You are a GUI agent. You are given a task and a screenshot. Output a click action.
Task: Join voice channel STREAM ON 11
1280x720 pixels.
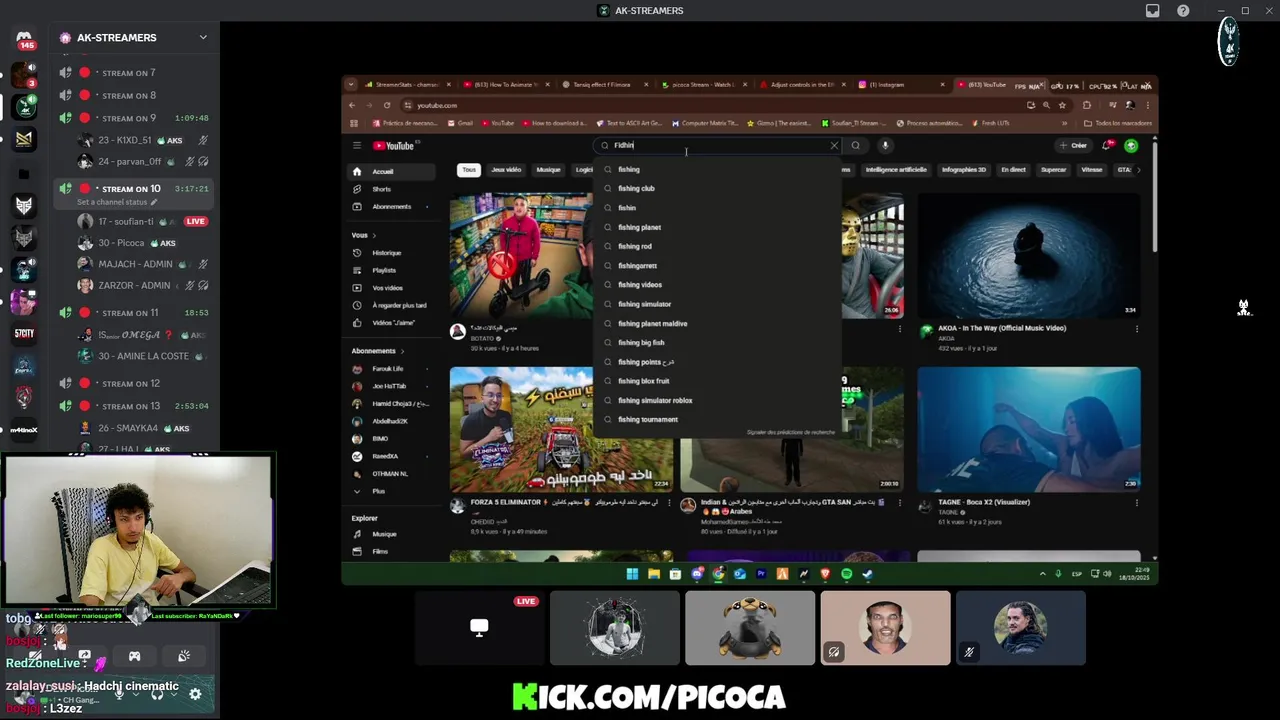134,313
